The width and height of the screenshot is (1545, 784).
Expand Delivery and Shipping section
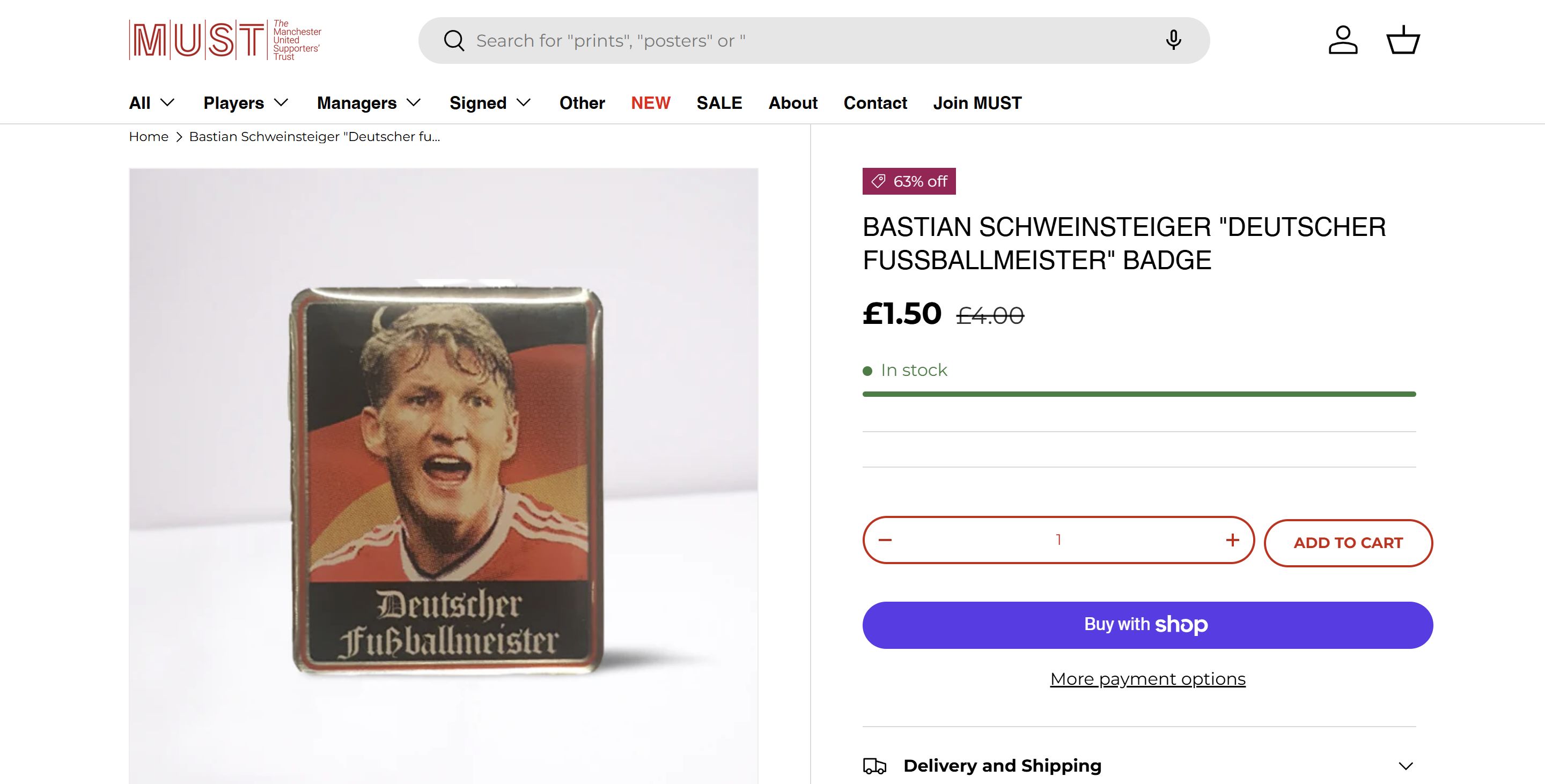coord(1138,765)
